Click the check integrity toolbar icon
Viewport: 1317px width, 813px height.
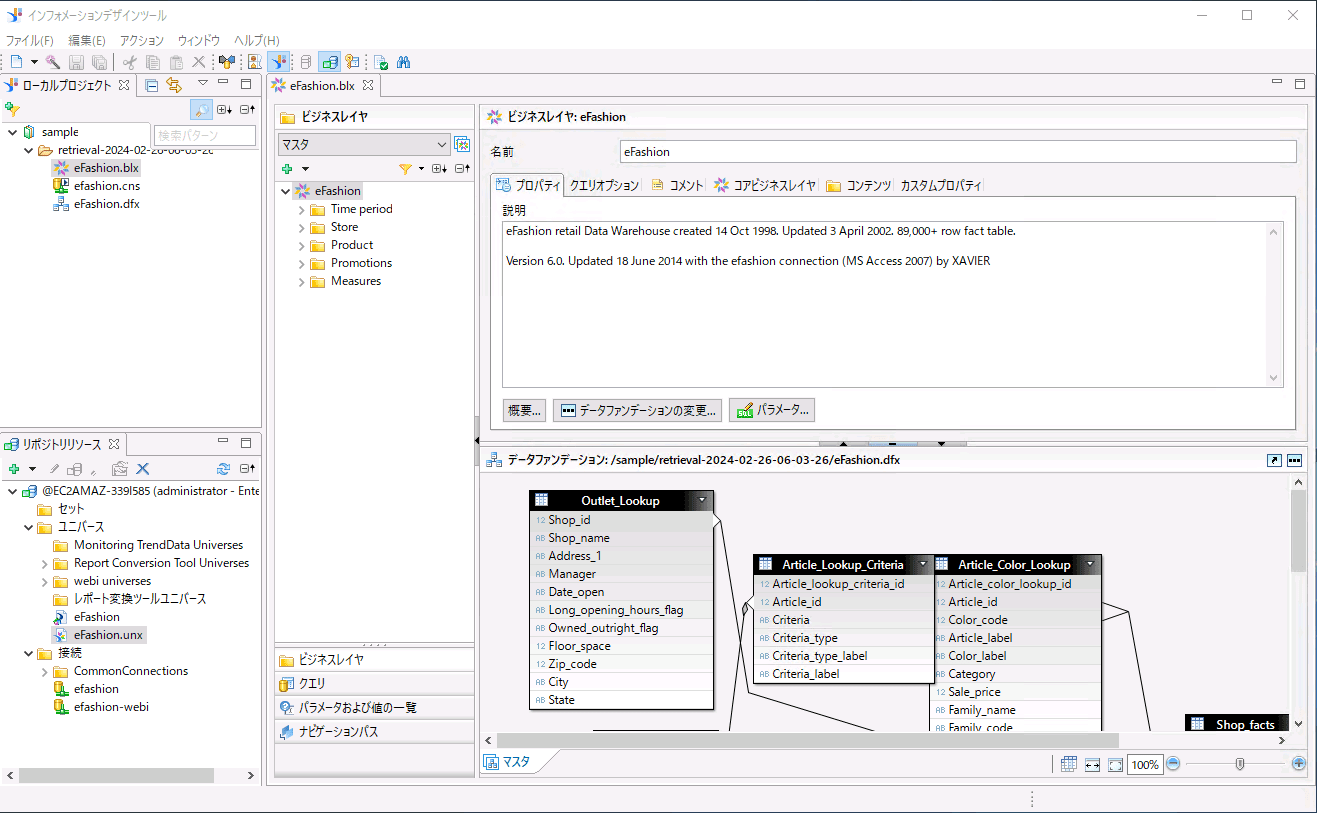pos(381,62)
